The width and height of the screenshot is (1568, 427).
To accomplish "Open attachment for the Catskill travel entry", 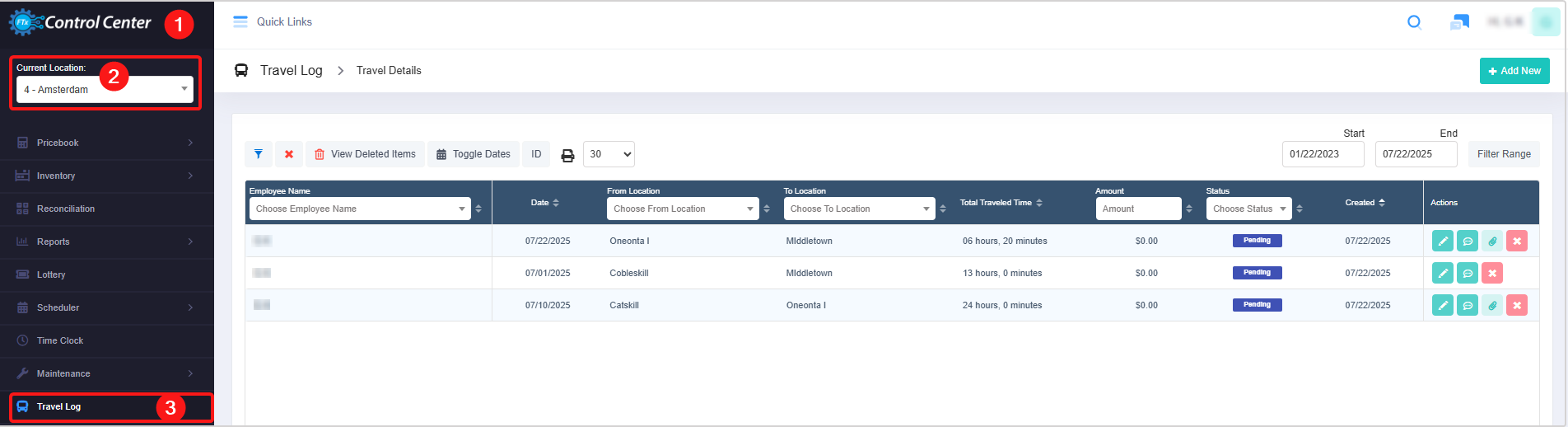I will [1492, 305].
